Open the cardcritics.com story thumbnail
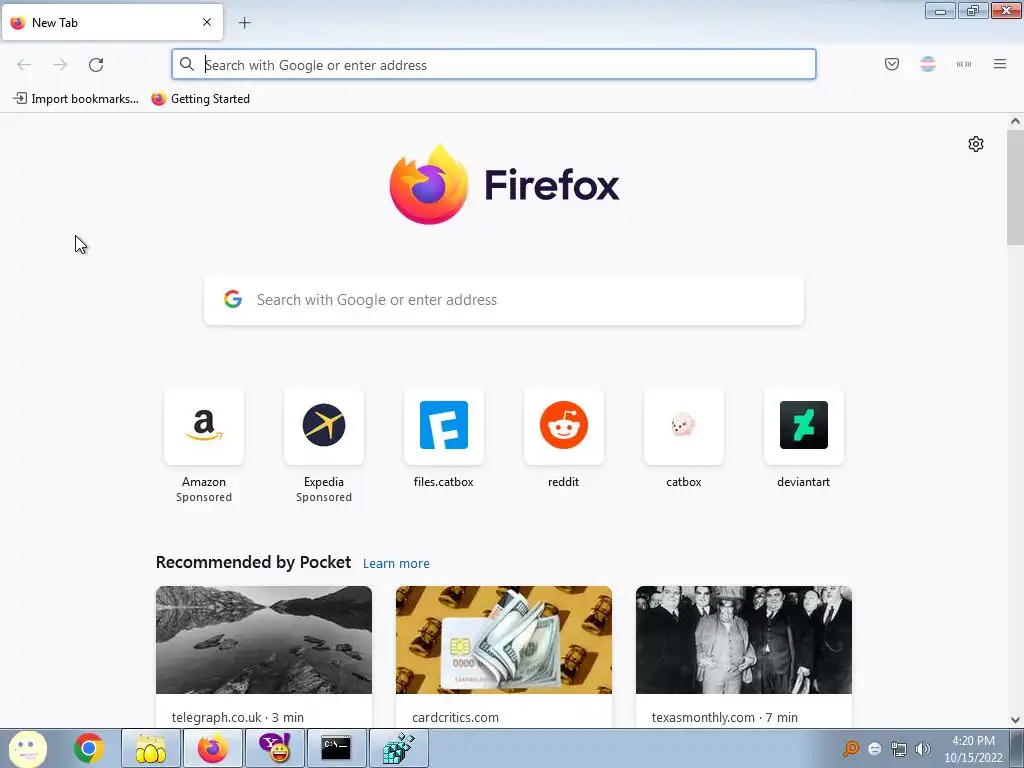Screen dimensions: 1024x768 pyautogui.click(x=504, y=640)
